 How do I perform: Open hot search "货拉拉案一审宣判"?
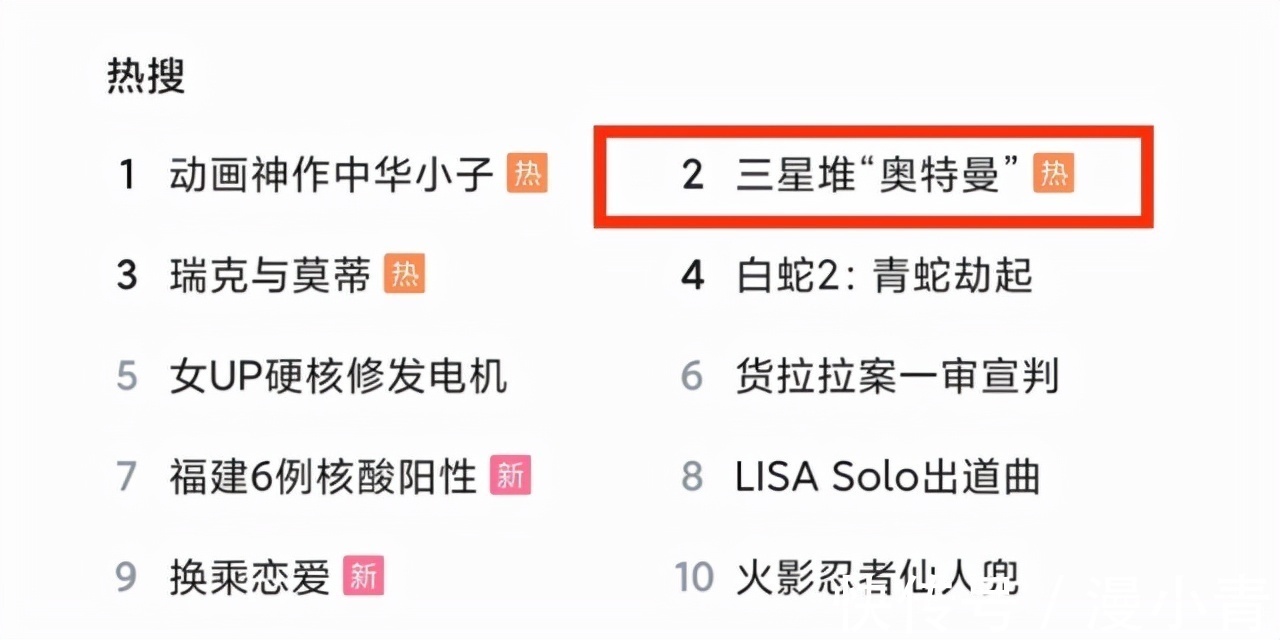pyautogui.click(x=897, y=376)
